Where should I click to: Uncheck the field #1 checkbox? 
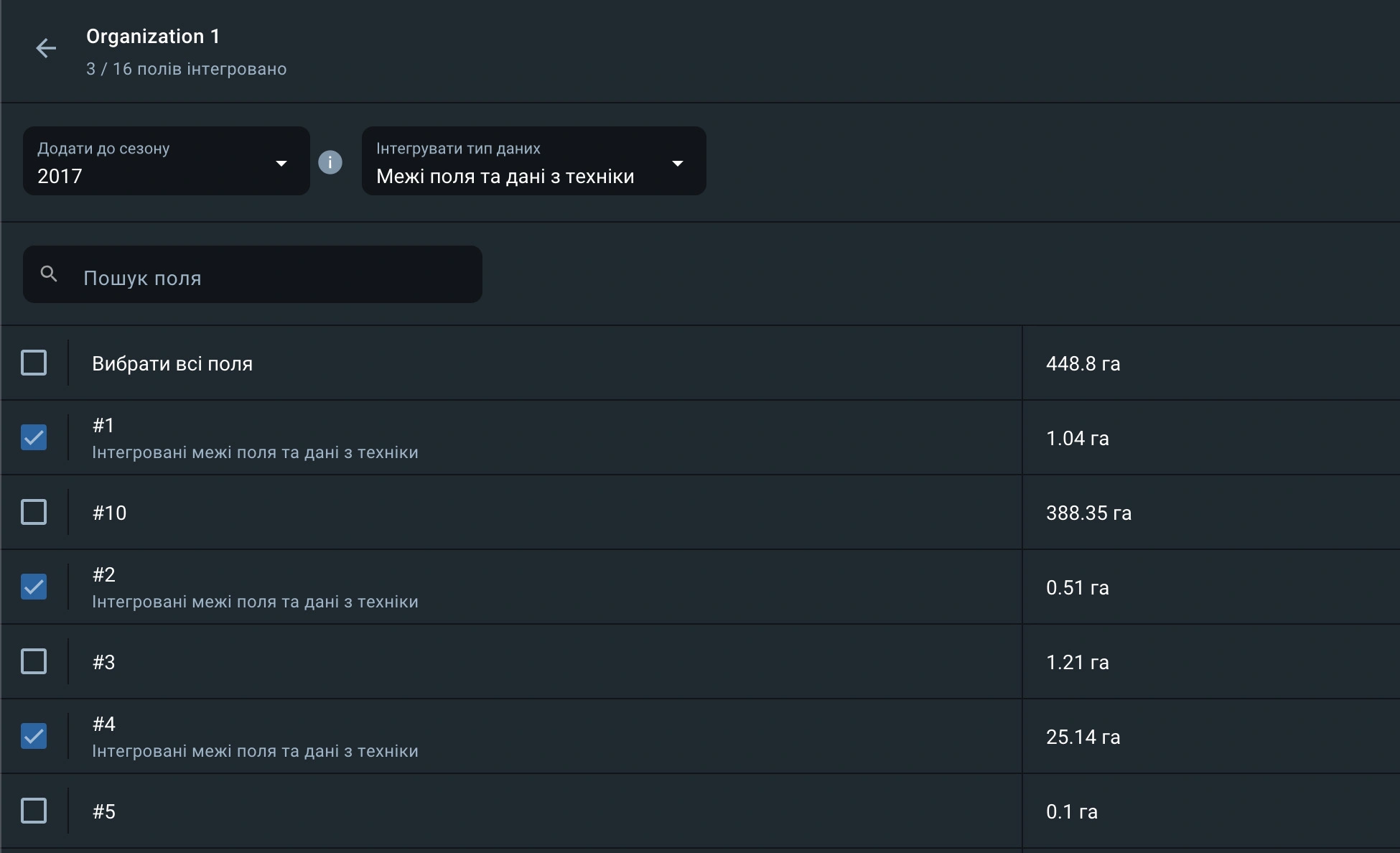click(x=34, y=437)
